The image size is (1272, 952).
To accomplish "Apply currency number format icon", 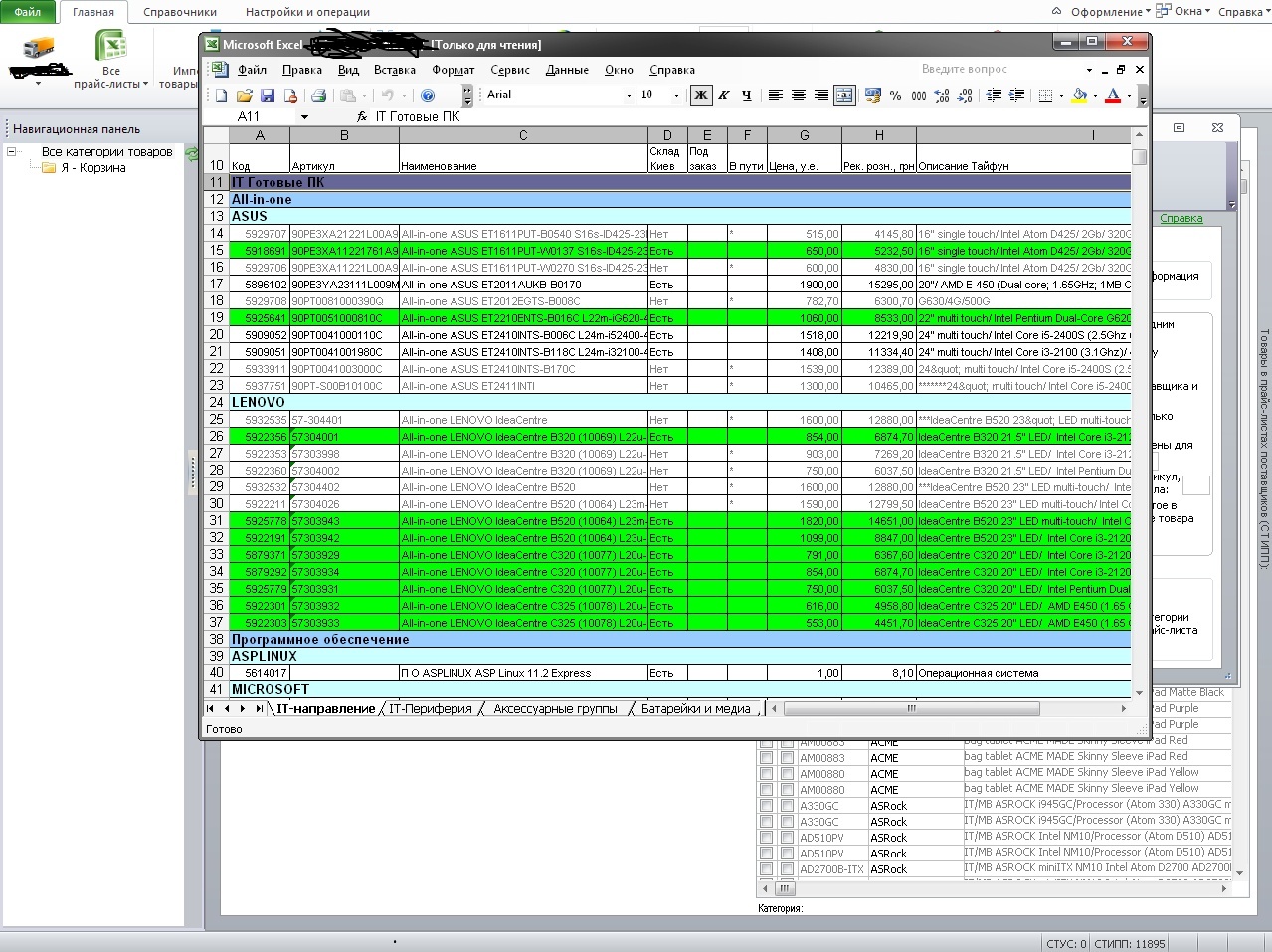I will coord(873,95).
